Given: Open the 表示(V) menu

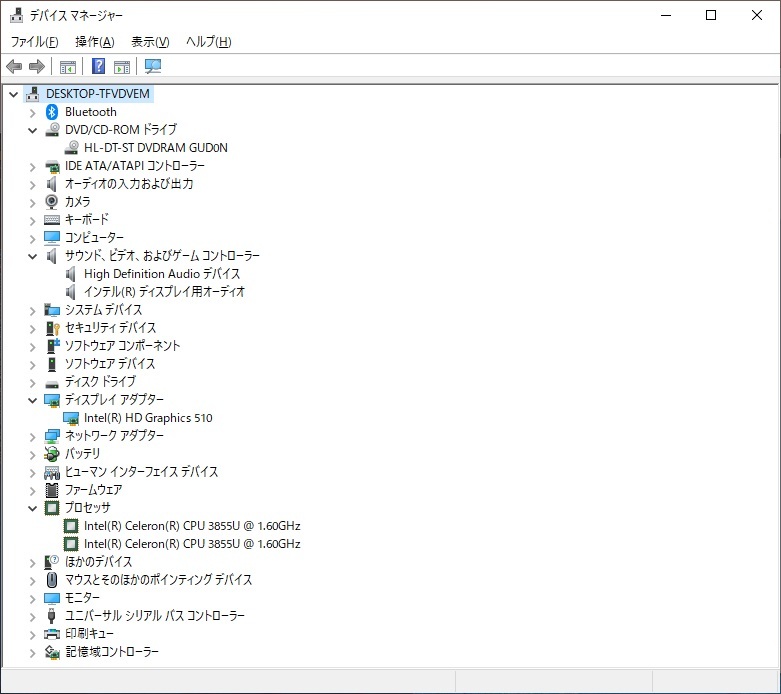Looking at the screenshot, I should [x=150, y=42].
